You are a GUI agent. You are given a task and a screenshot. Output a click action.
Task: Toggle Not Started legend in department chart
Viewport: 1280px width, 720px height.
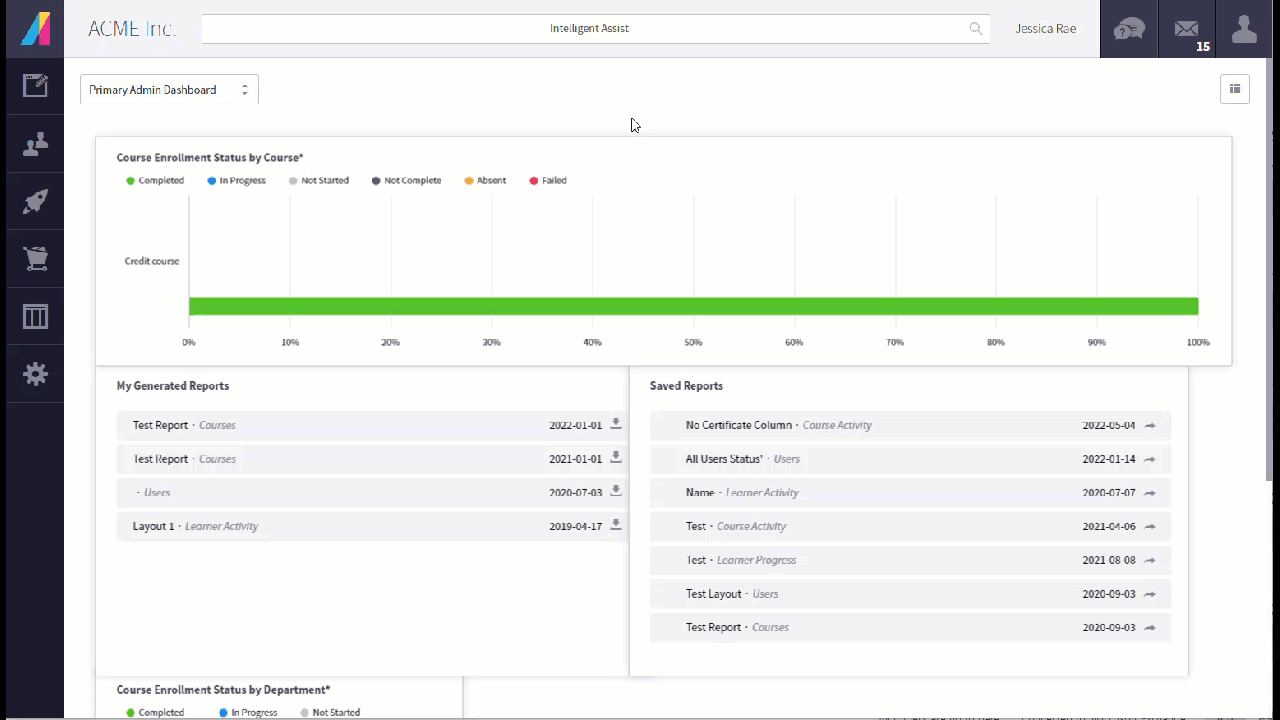[x=330, y=713]
